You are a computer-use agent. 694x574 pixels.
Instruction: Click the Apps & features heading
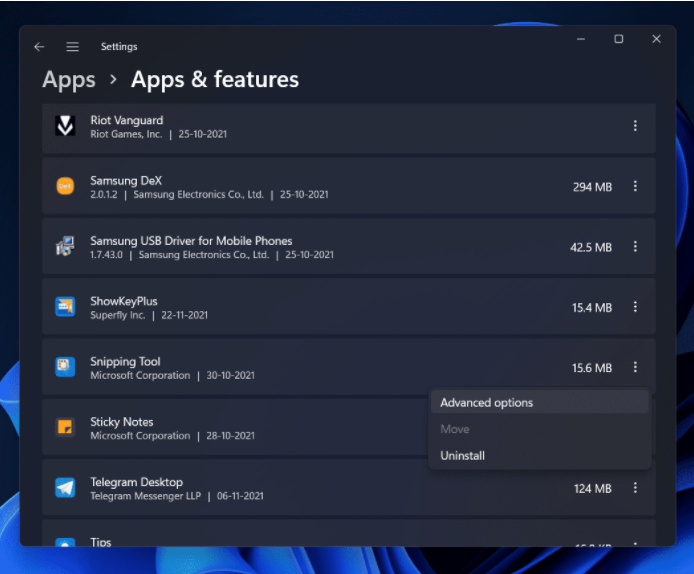(x=215, y=80)
